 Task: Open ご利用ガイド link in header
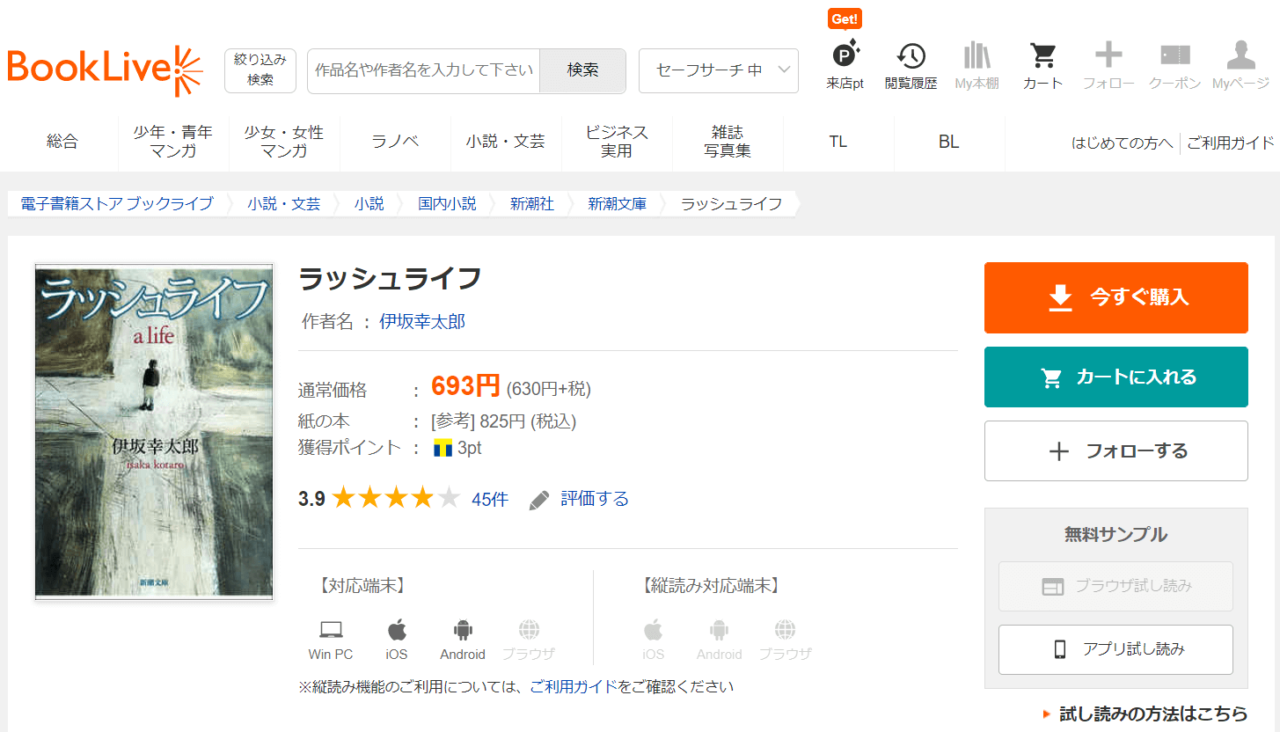coord(1230,143)
